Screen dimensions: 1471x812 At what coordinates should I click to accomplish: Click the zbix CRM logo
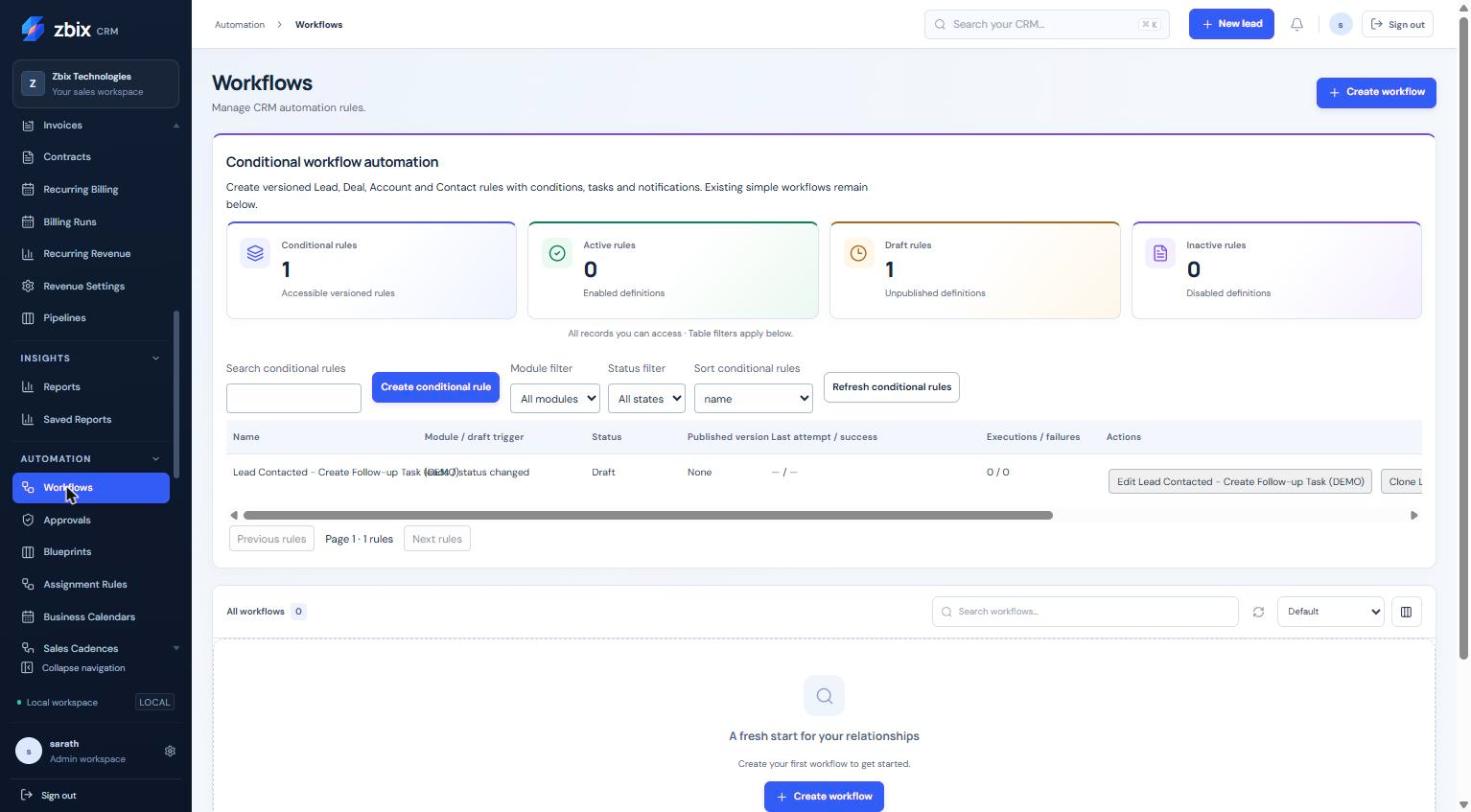[70, 29]
